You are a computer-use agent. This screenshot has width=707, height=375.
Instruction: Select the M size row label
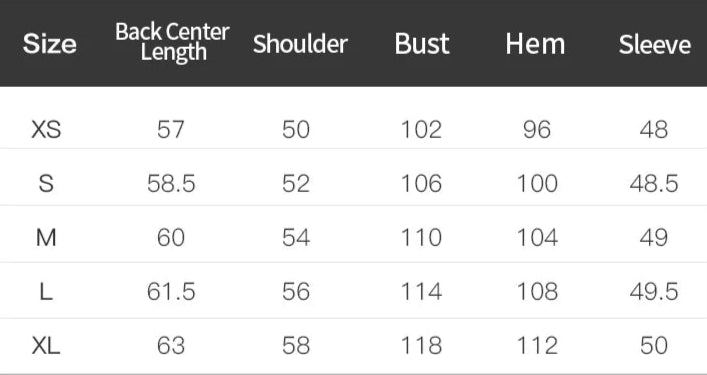pos(46,238)
